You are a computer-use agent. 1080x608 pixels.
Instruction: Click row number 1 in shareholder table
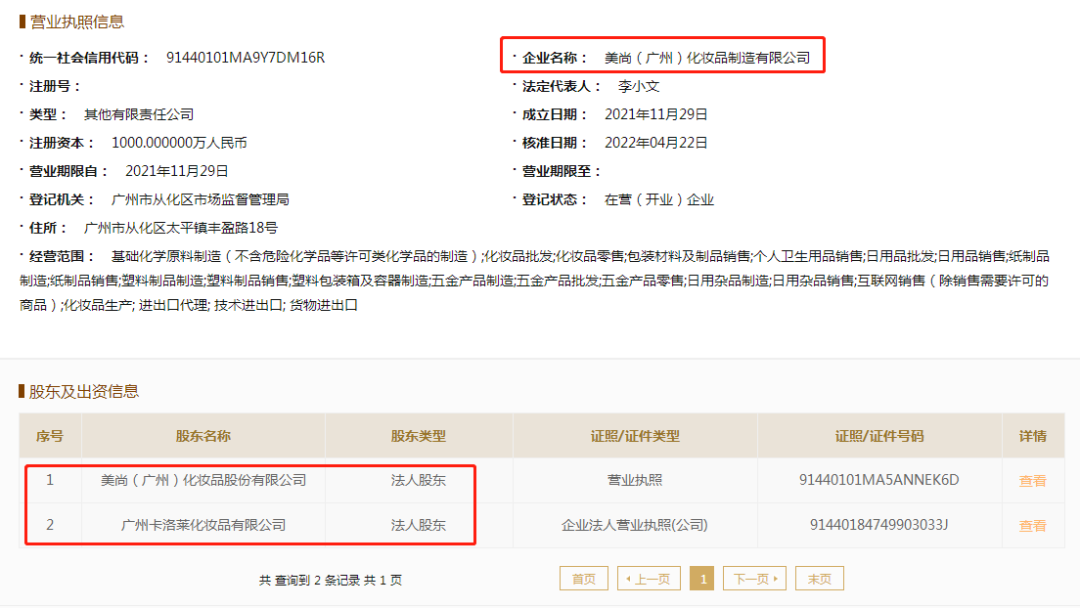coord(50,480)
